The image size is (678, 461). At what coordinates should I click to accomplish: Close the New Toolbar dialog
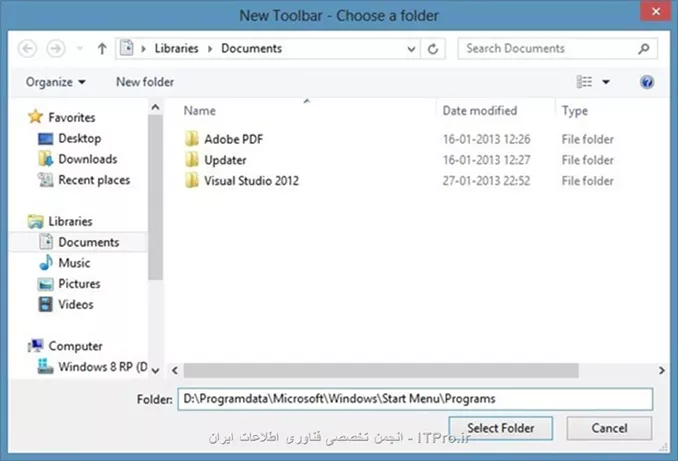(x=656, y=11)
